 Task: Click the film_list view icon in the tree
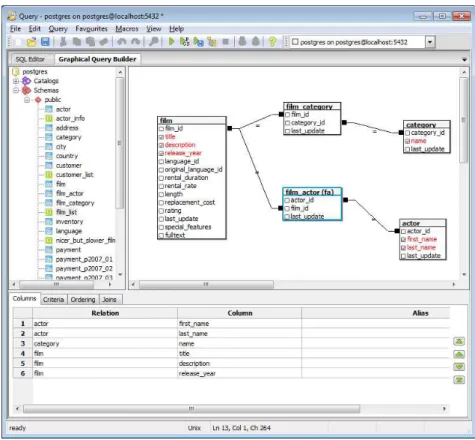[x=49, y=212]
